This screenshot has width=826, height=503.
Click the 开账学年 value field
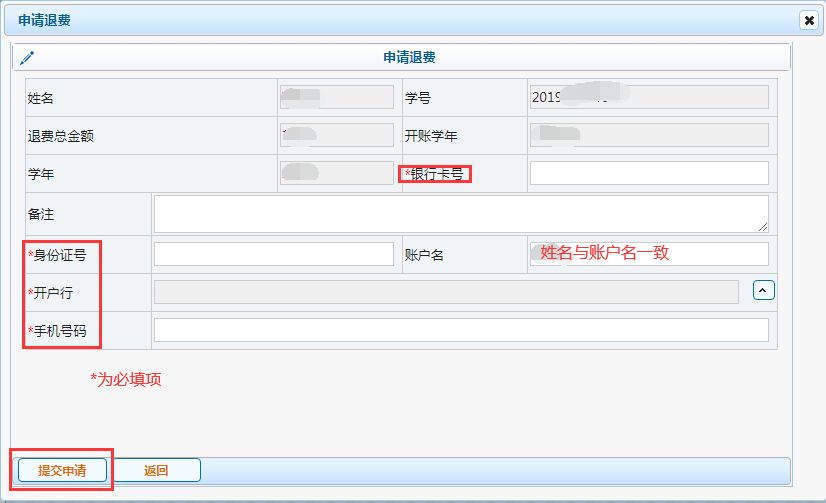[648, 135]
